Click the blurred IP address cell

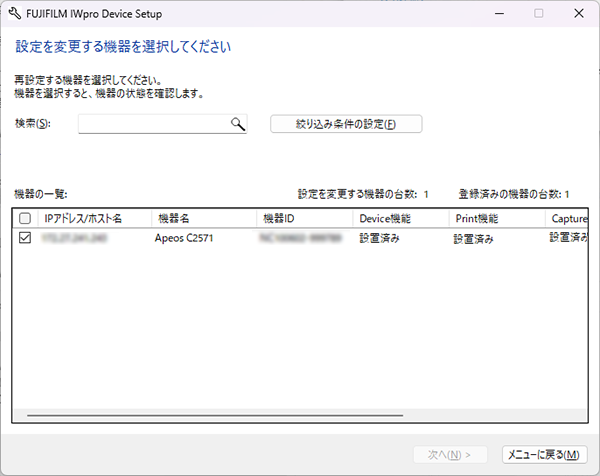click(x=74, y=238)
